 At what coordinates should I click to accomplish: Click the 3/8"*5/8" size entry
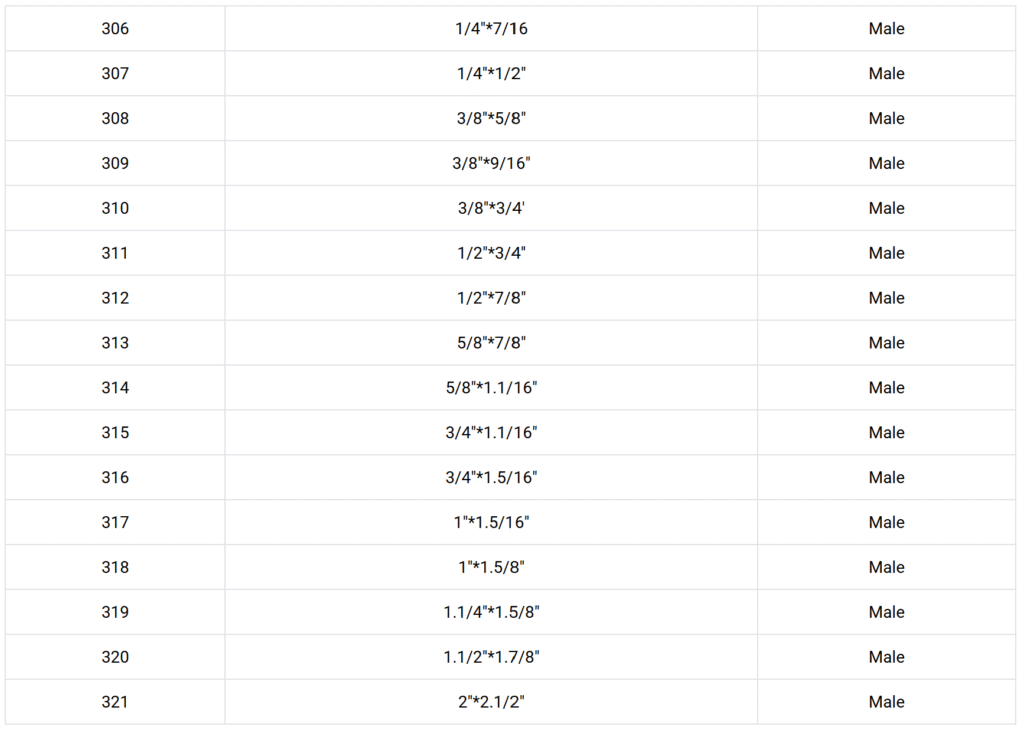point(491,119)
